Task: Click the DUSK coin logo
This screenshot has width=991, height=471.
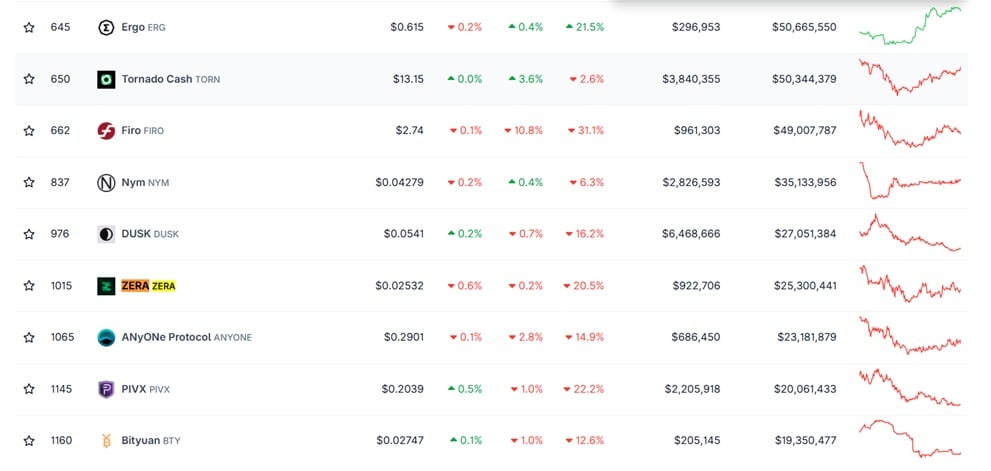Action: pos(106,234)
